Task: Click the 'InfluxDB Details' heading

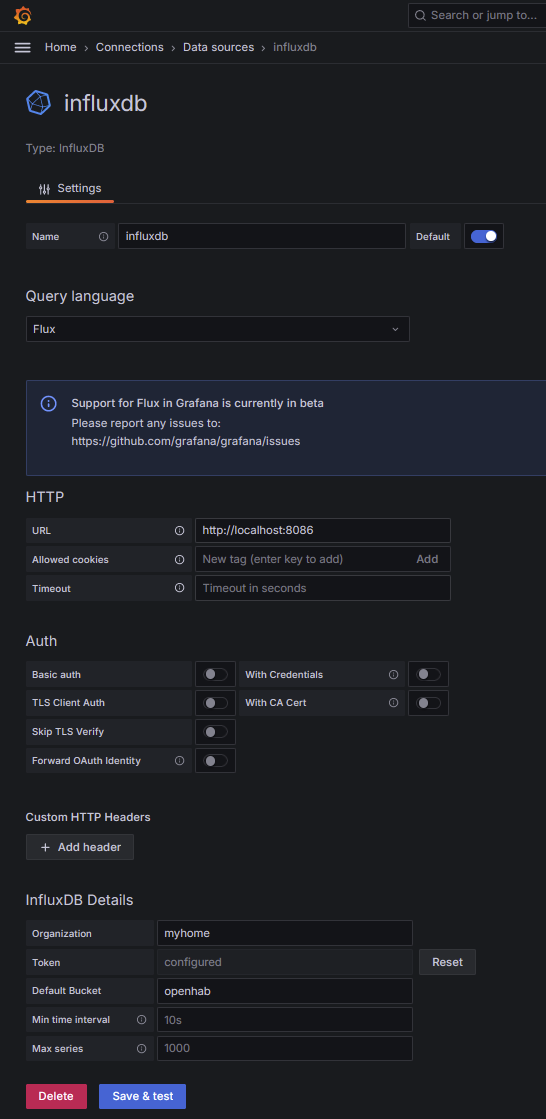Action: point(79,900)
